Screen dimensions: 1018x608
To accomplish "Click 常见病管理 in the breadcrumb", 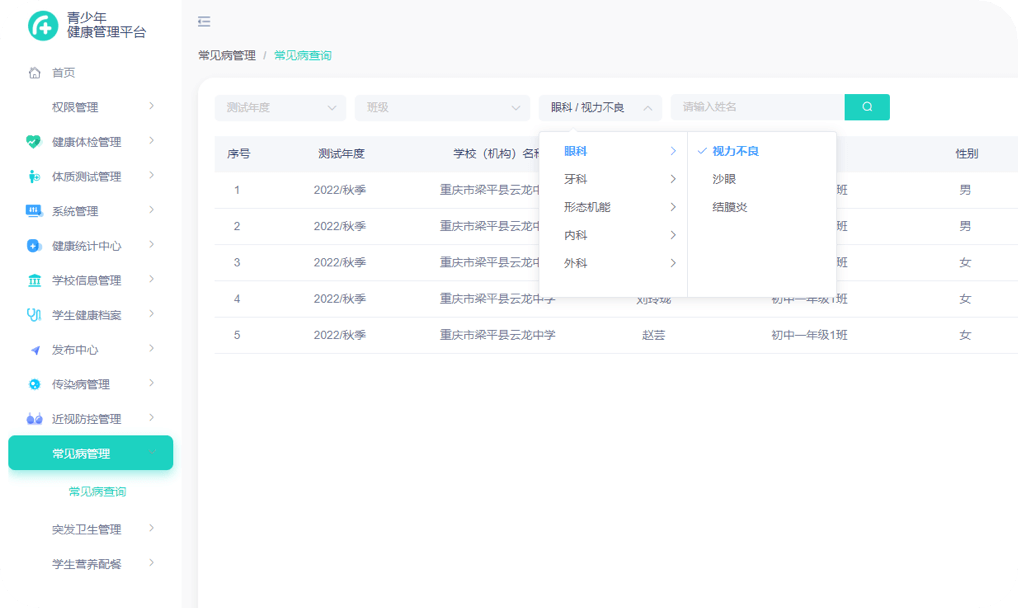I will pos(227,56).
